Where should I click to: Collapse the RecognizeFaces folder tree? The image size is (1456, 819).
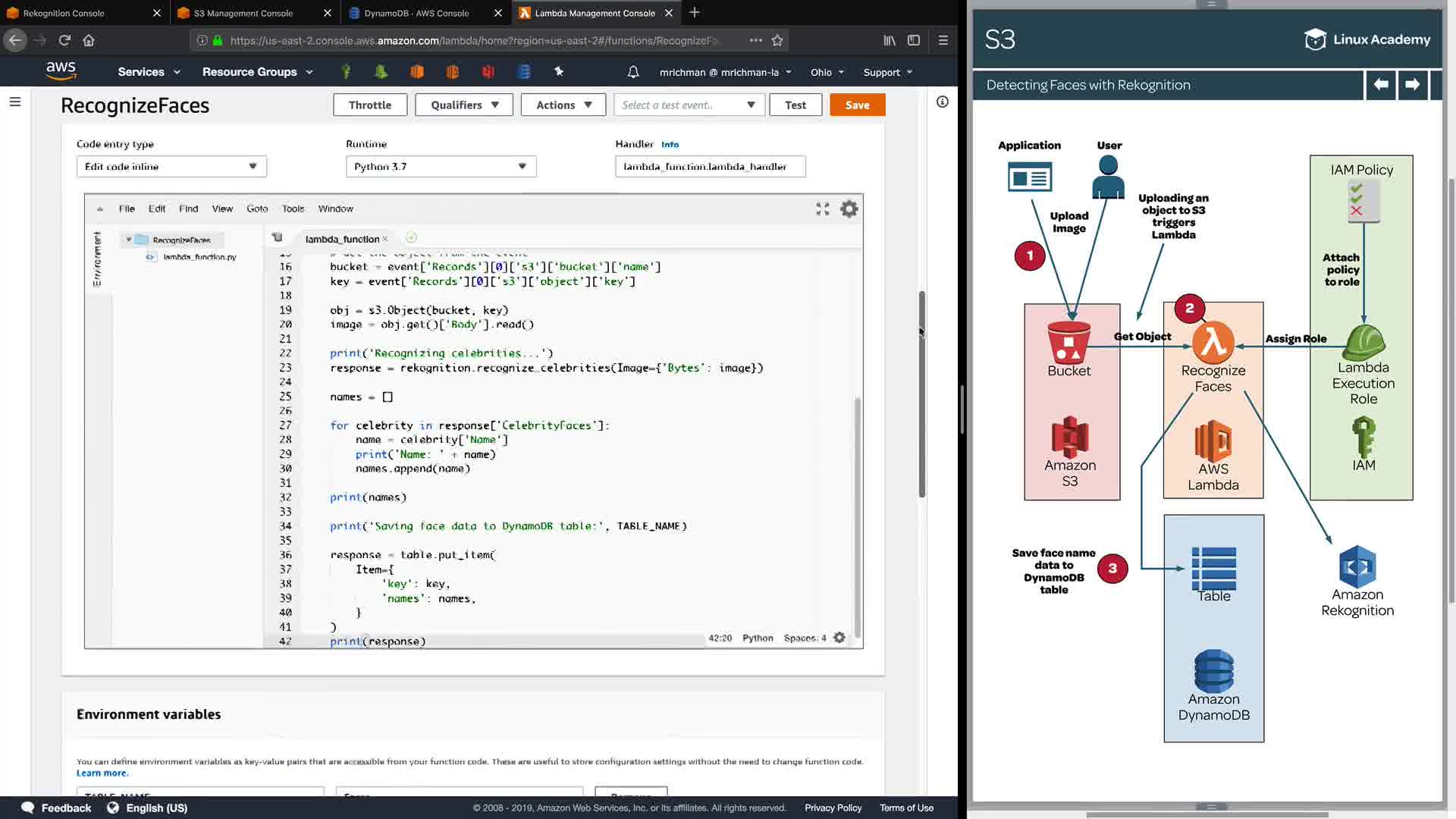[x=129, y=240]
